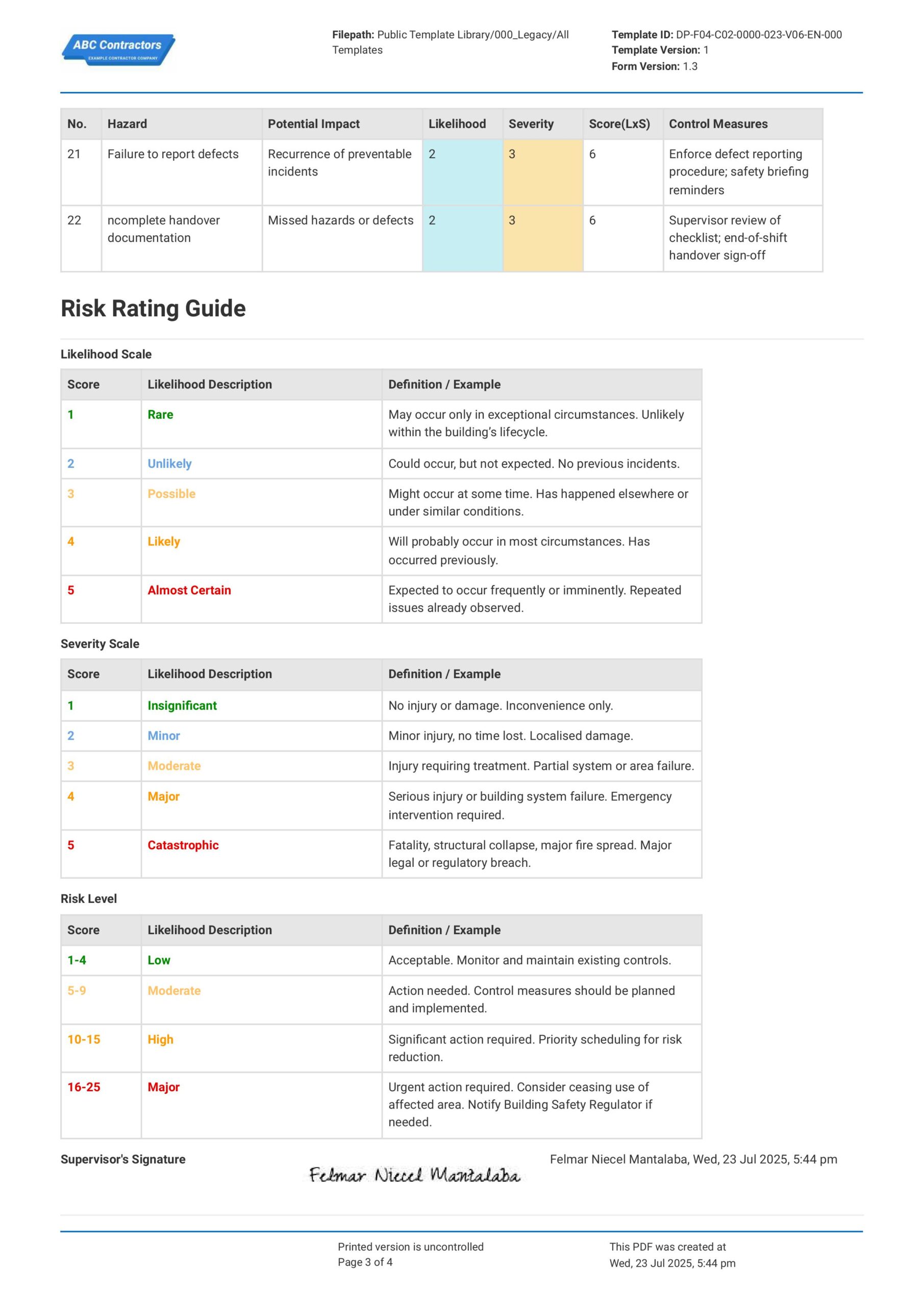Select the Template ID text
Viewport: 924px width, 1306px height.
point(727,35)
